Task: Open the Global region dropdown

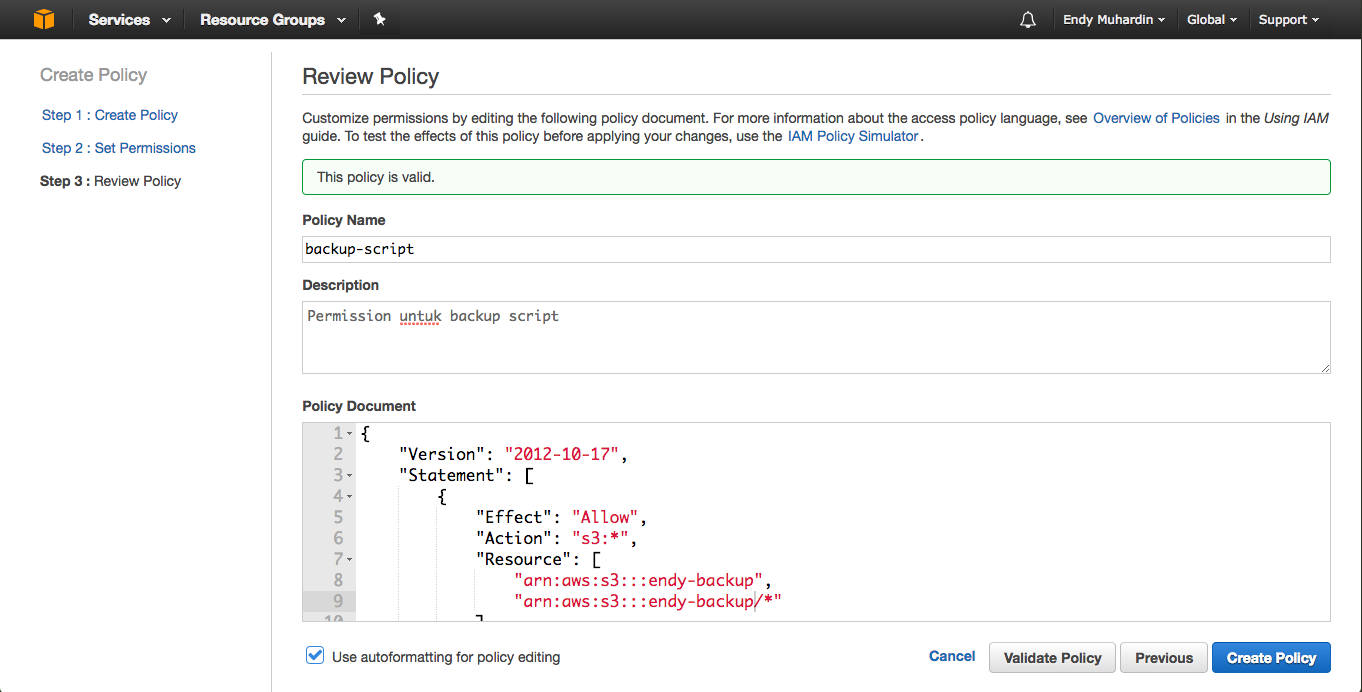Action: tap(1212, 19)
